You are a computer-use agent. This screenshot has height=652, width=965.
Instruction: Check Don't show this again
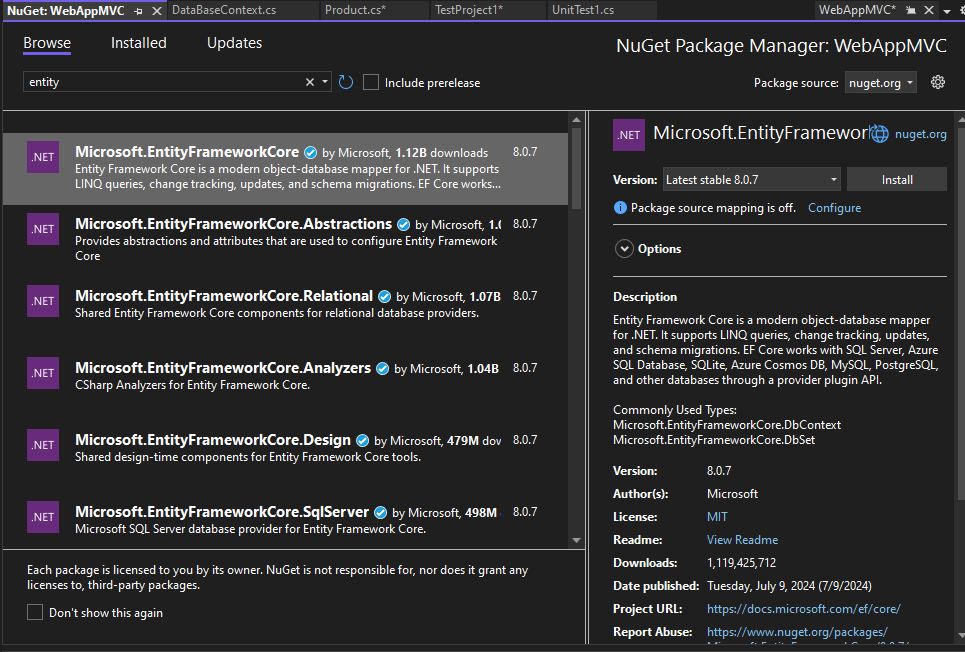pyautogui.click(x=35, y=612)
